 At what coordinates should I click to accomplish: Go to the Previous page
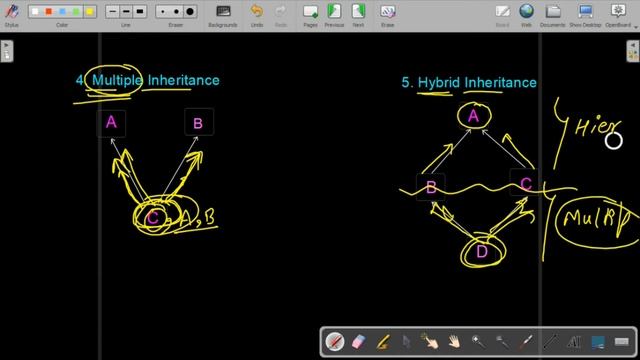coord(334,15)
